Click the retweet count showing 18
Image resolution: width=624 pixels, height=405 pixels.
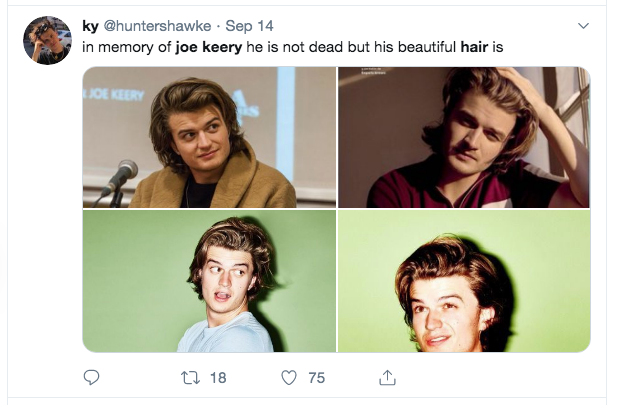pyautogui.click(x=219, y=377)
